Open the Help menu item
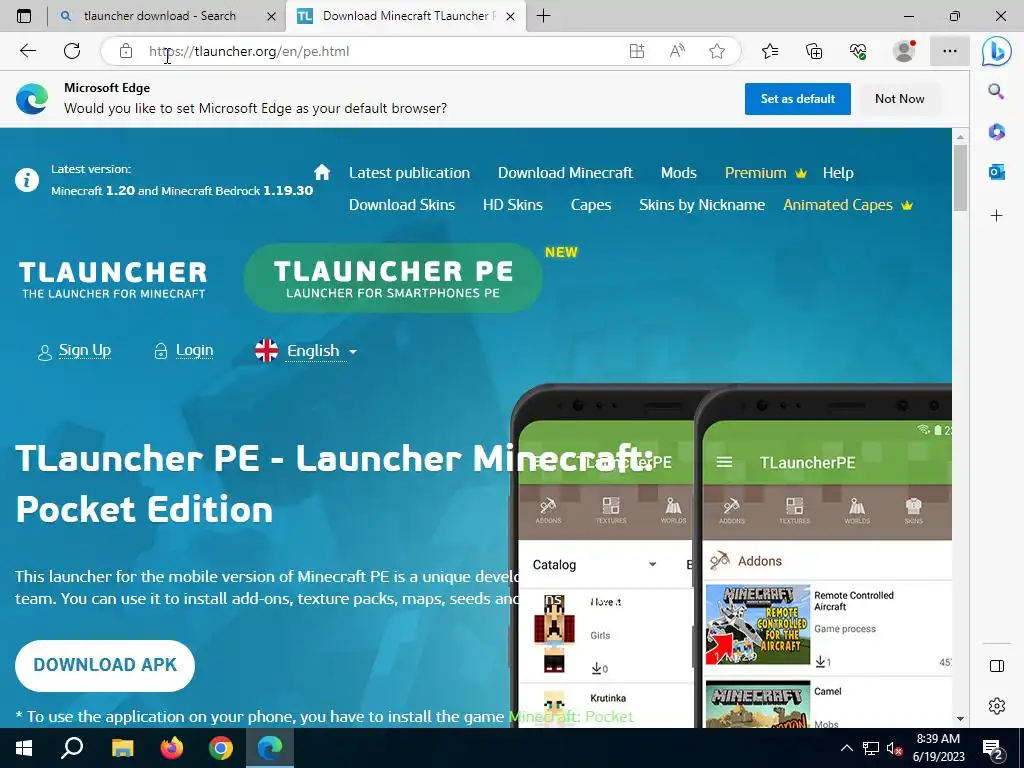Viewport: 1024px width, 768px height. tap(838, 173)
